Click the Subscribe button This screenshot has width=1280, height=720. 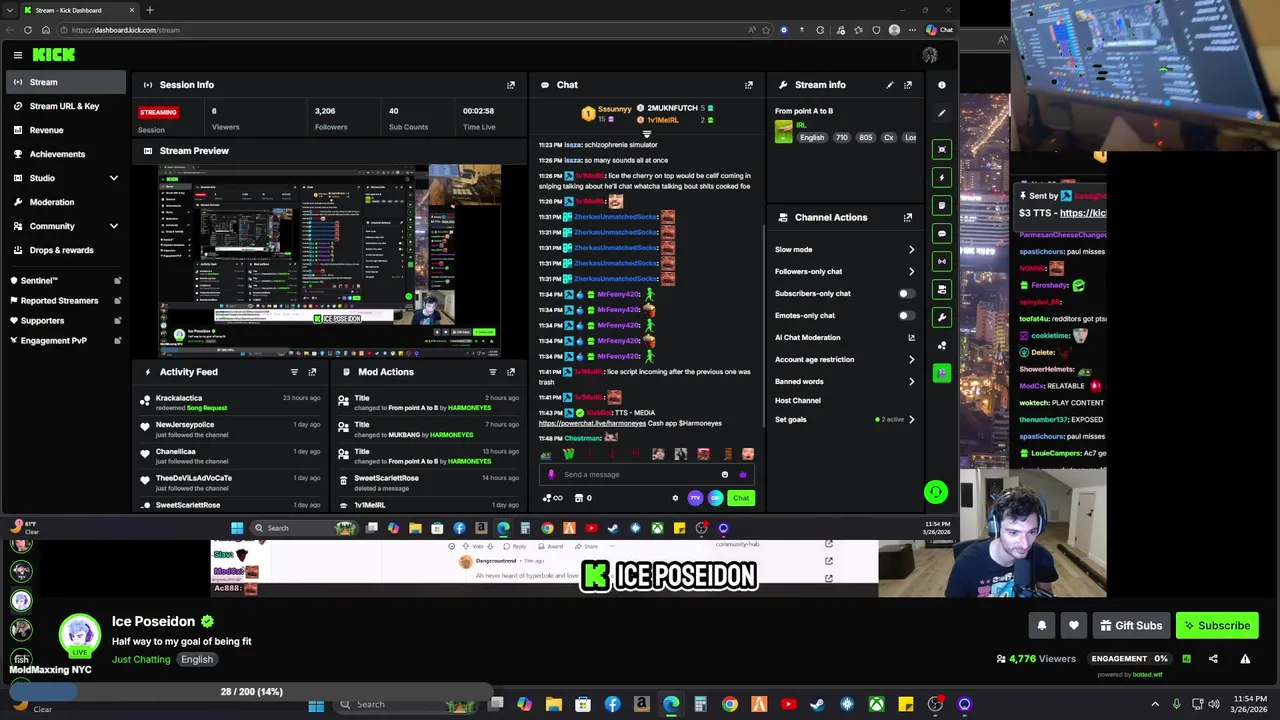(1217, 626)
